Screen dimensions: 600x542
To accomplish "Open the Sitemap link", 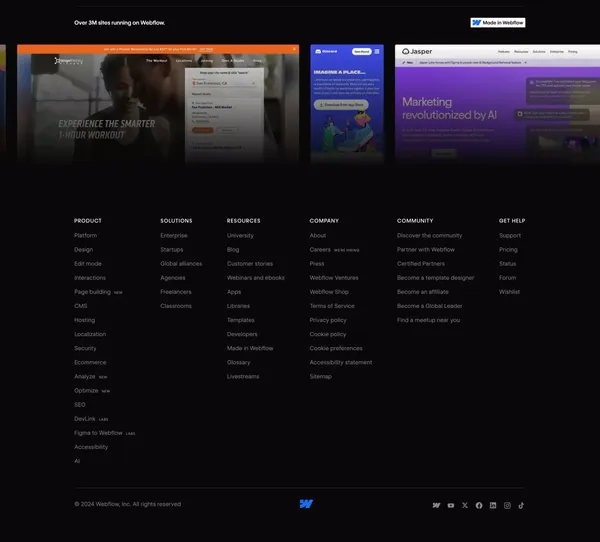I will (320, 377).
